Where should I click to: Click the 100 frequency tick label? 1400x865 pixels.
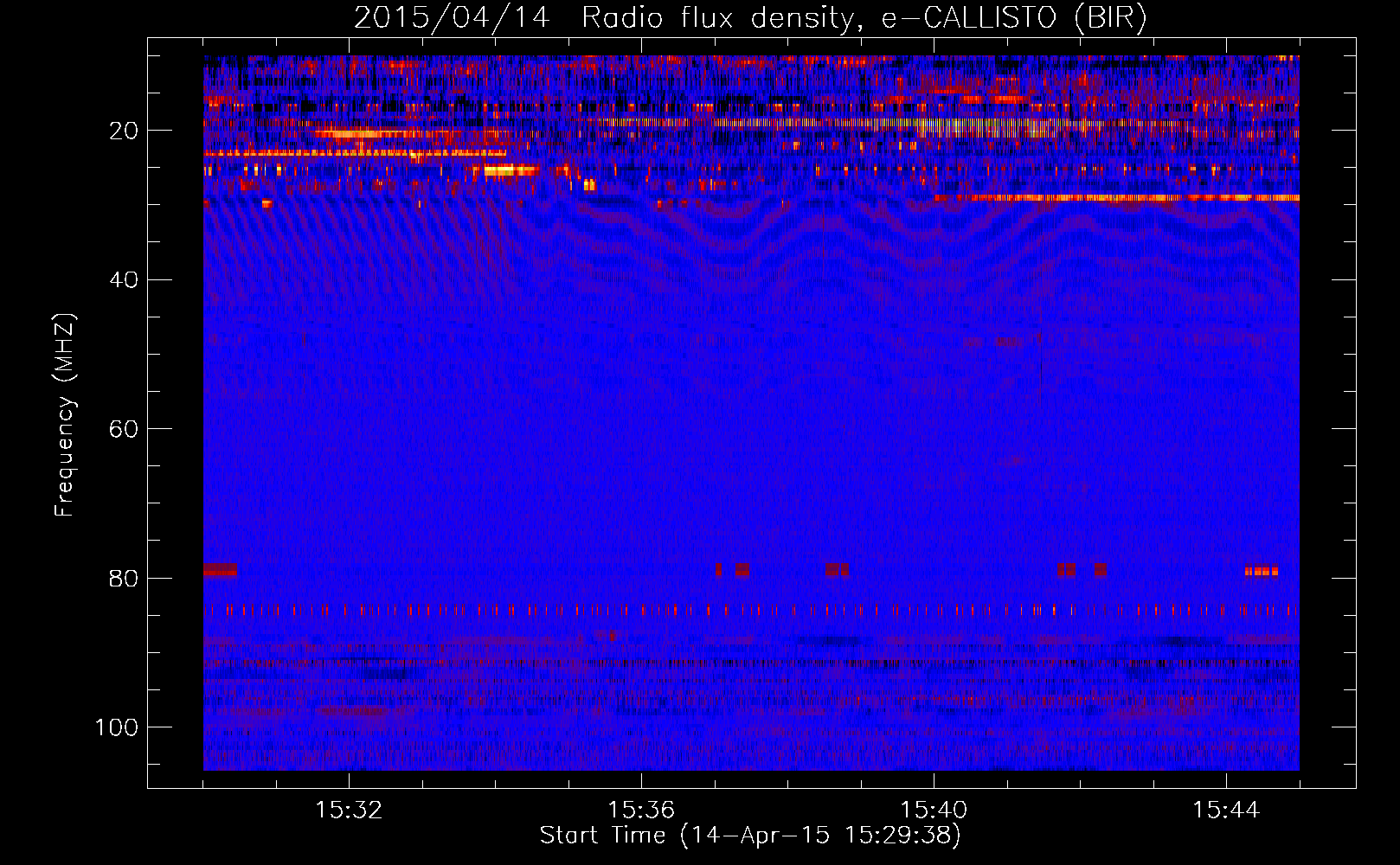117,727
